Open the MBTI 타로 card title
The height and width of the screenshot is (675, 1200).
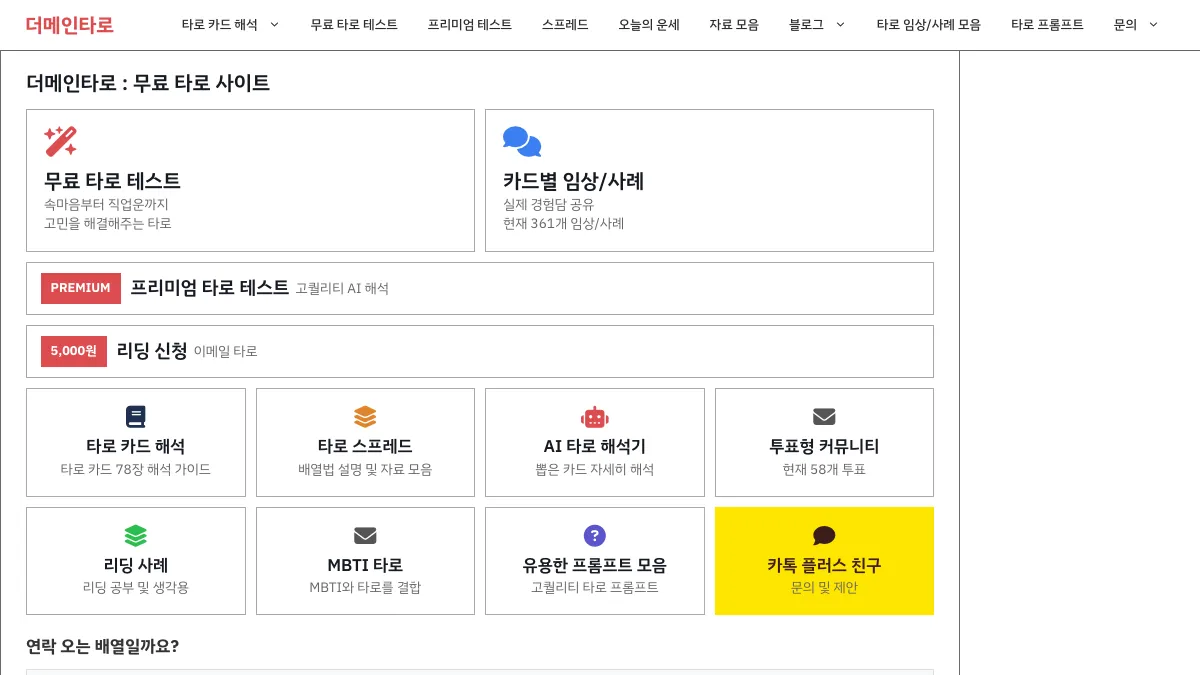click(x=365, y=565)
